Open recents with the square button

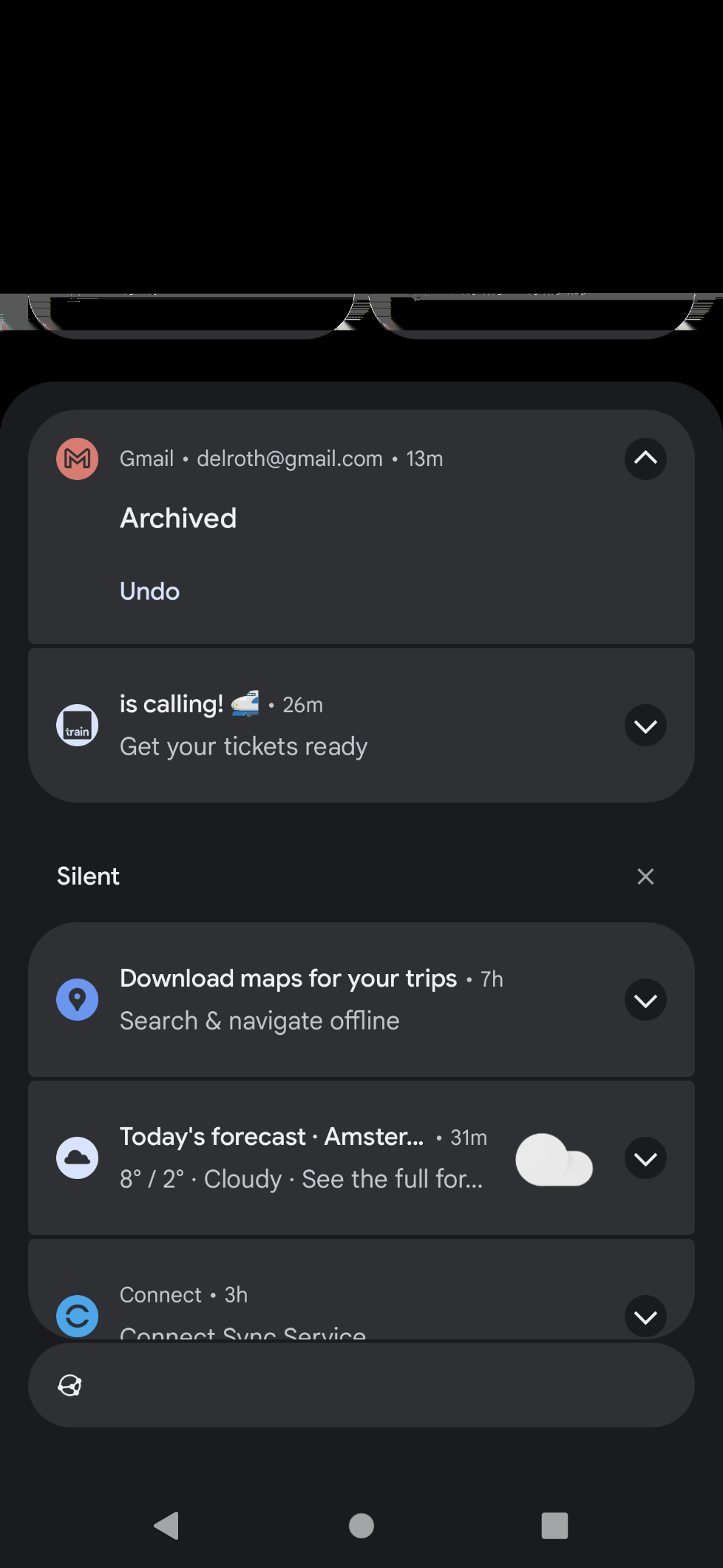554,1525
